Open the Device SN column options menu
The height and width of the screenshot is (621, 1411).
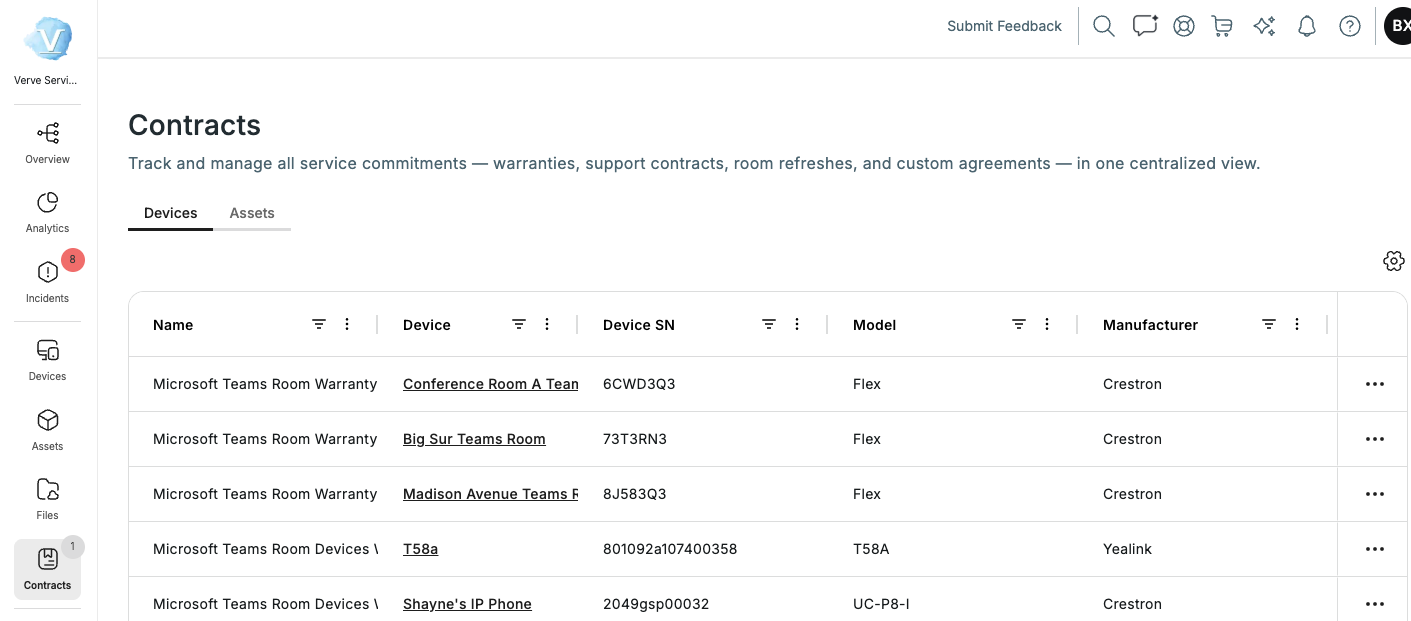[796, 324]
